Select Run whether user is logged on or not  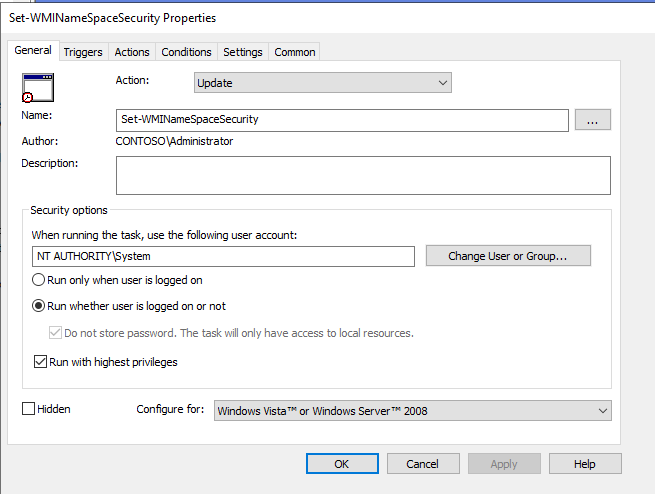[x=41, y=306]
